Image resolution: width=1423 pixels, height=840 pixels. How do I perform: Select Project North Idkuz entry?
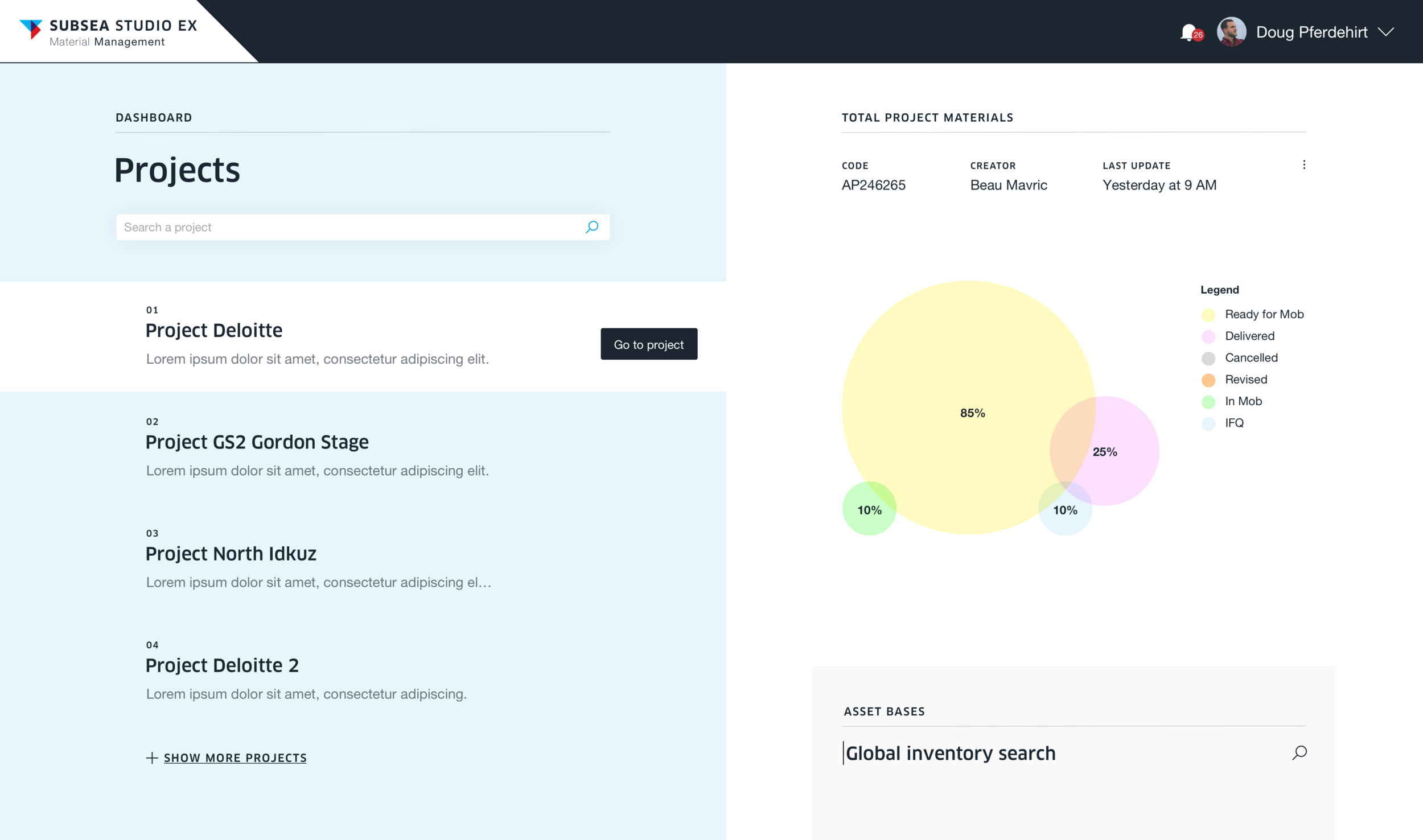[x=231, y=554]
